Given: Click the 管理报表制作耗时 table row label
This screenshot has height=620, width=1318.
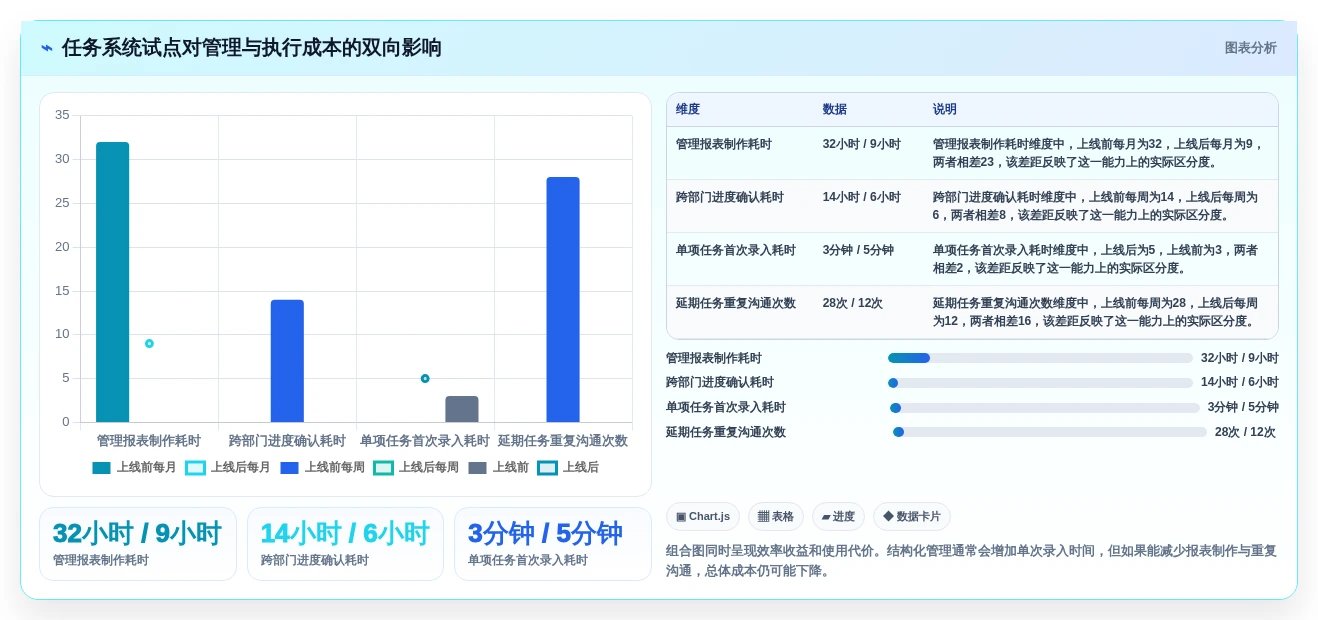Looking at the screenshot, I should 724,144.
